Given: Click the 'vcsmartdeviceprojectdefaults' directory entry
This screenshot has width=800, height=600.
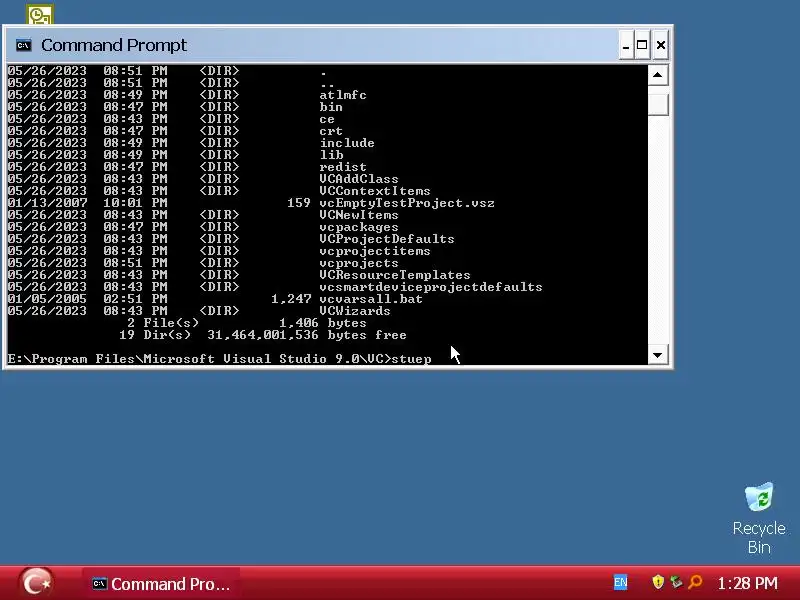Looking at the screenshot, I should click(431, 287).
